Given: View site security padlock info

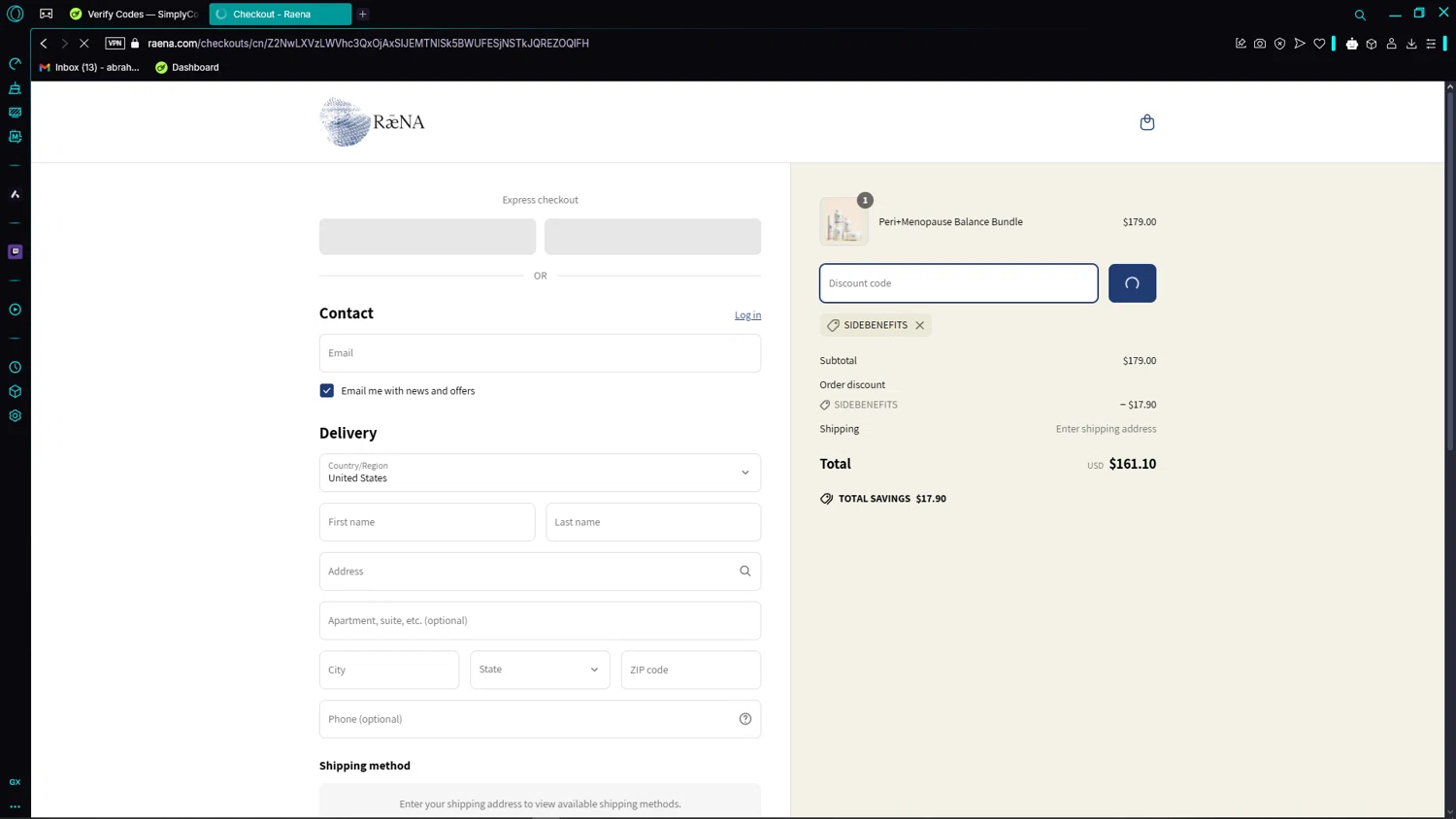Looking at the screenshot, I should [135, 44].
